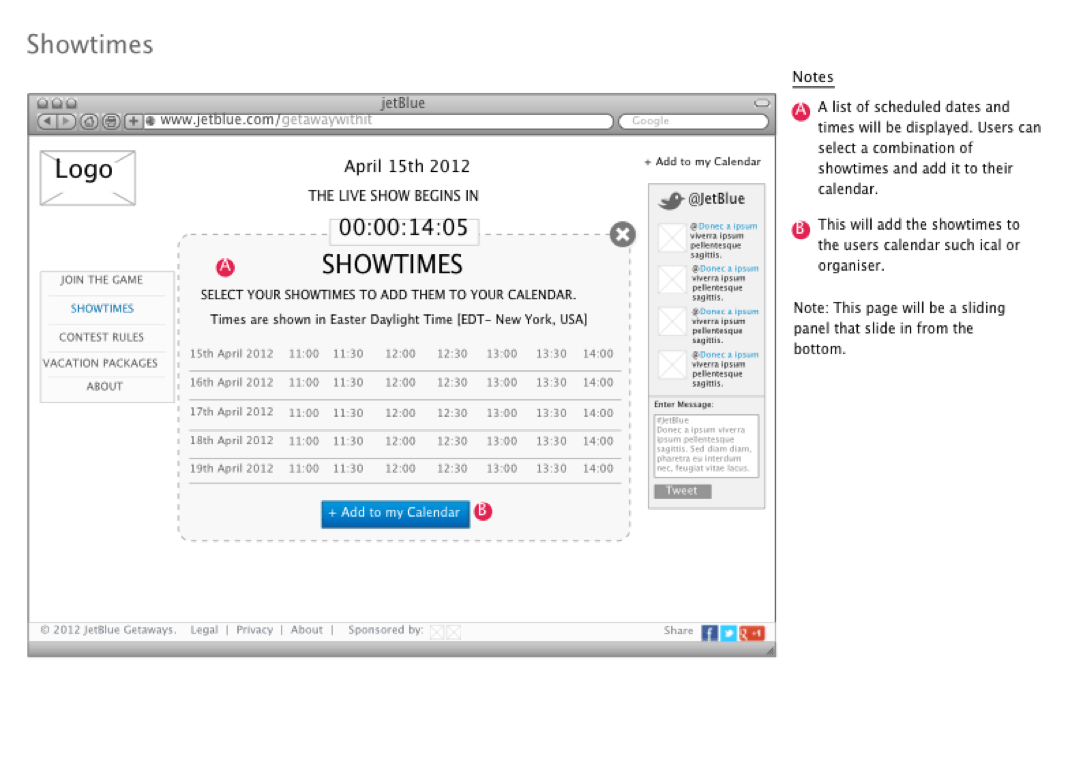This screenshot has width=1068, height=764.
Task: Select 11:30 showtime on 19th April 2012
Action: point(348,468)
